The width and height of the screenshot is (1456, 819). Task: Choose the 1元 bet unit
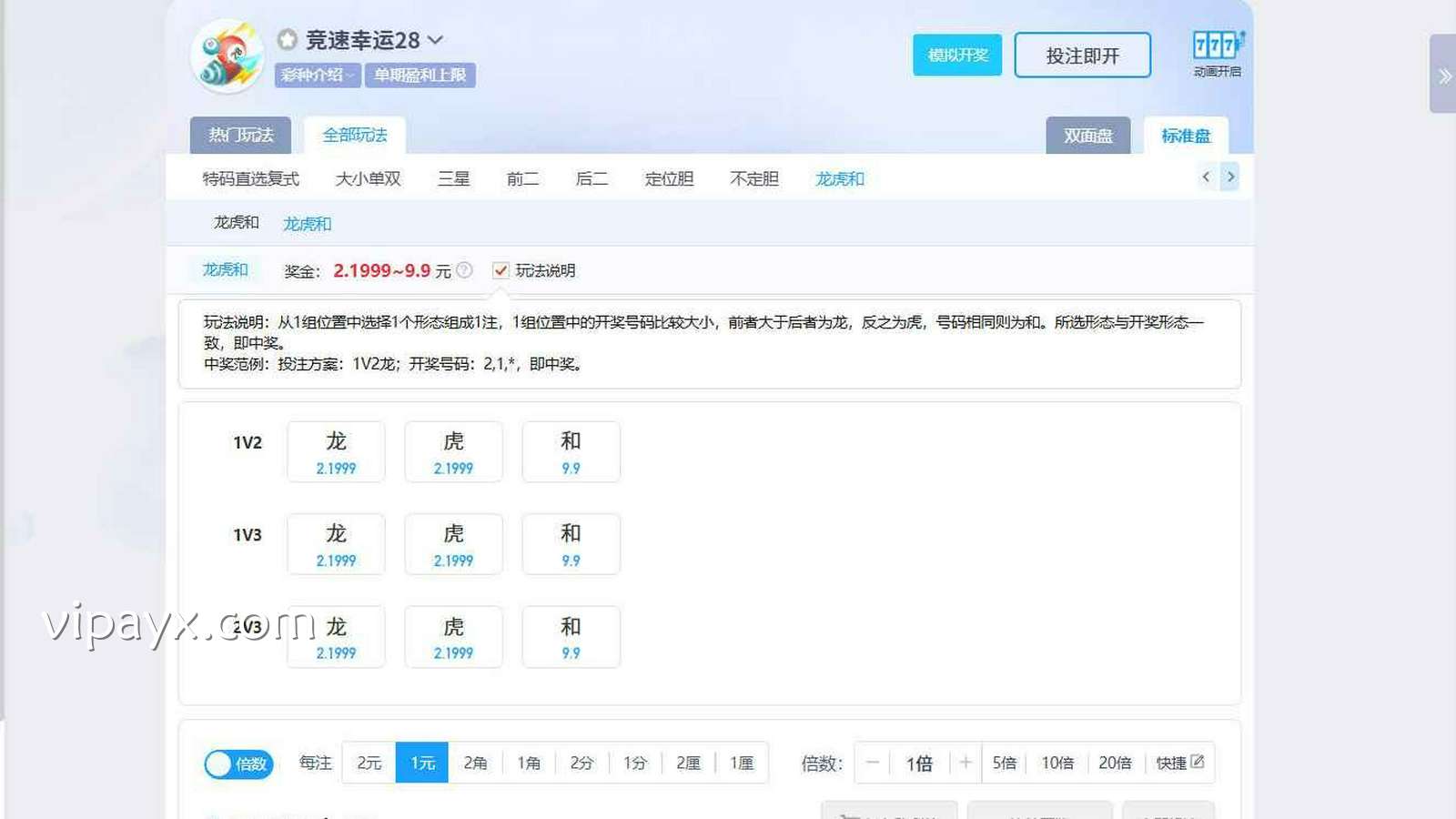pyautogui.click(x=422, y=763)
